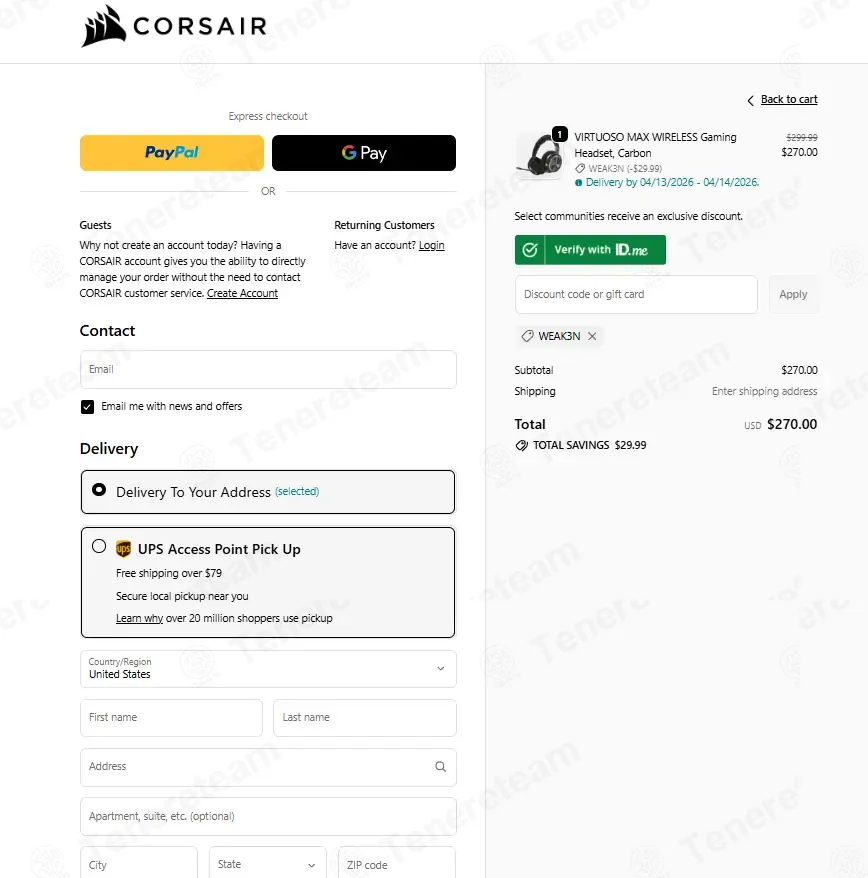Check out with Google Pay
The width and height of the screenshot is (868, 878).
click(x=364, y=153)
